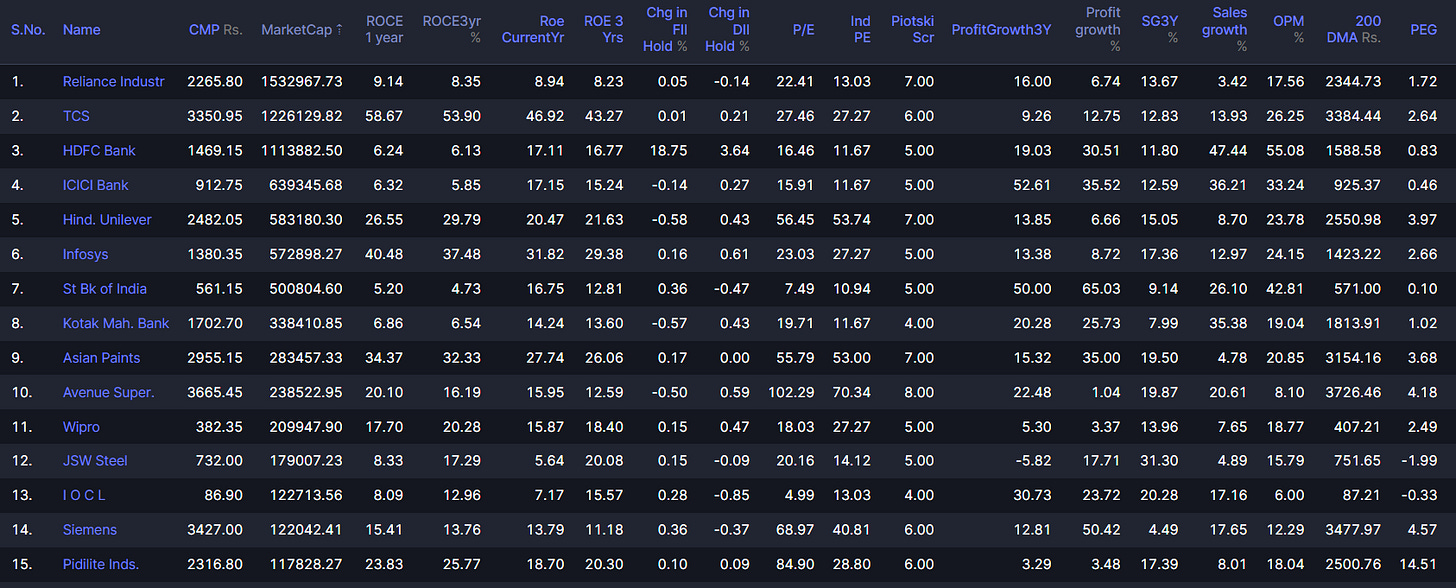
Task: Sort by ROCE3yr % column header
Action: (451, 30)
